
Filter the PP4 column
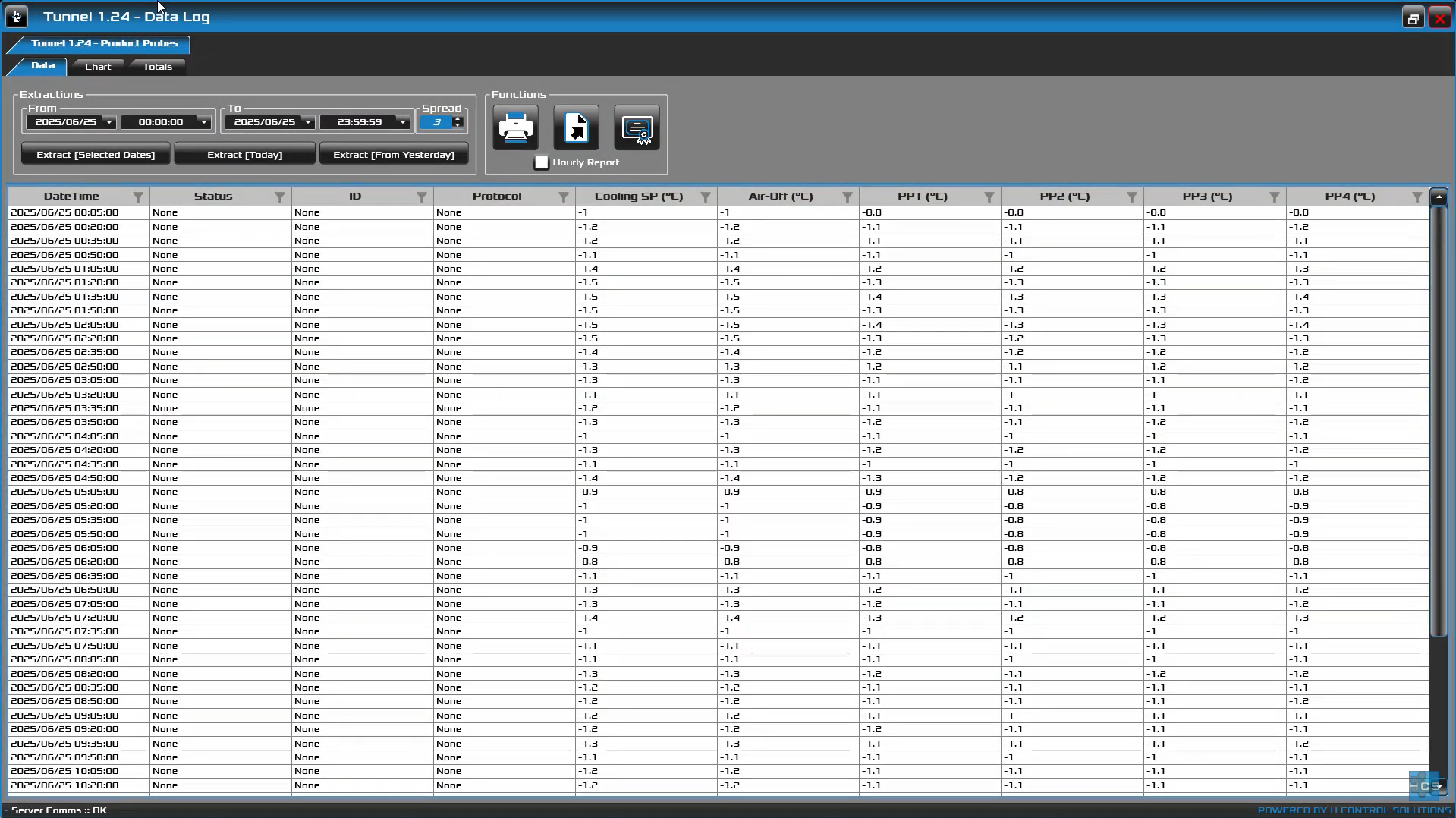[1417, 197]
